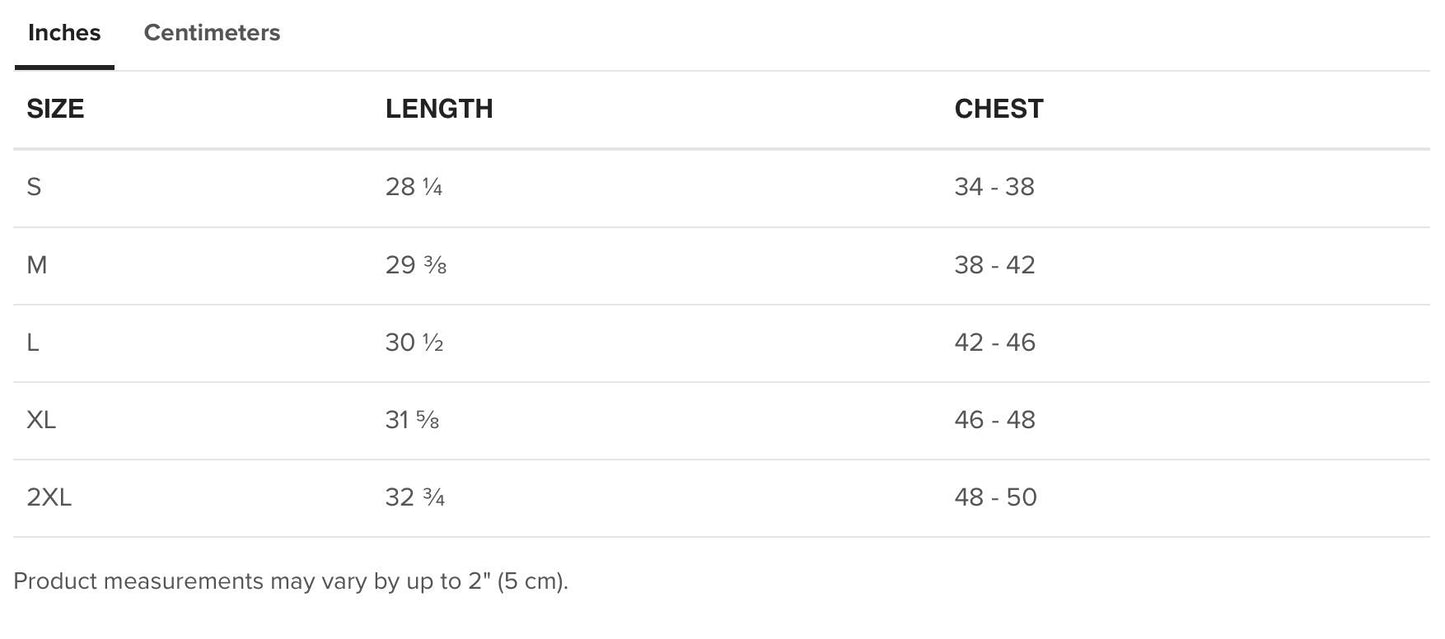The height and width of the screenshot is (639, 1445).
Task: Click the 38 - 42 chest value
Action: pyautogui.click(x=994, y=265)
